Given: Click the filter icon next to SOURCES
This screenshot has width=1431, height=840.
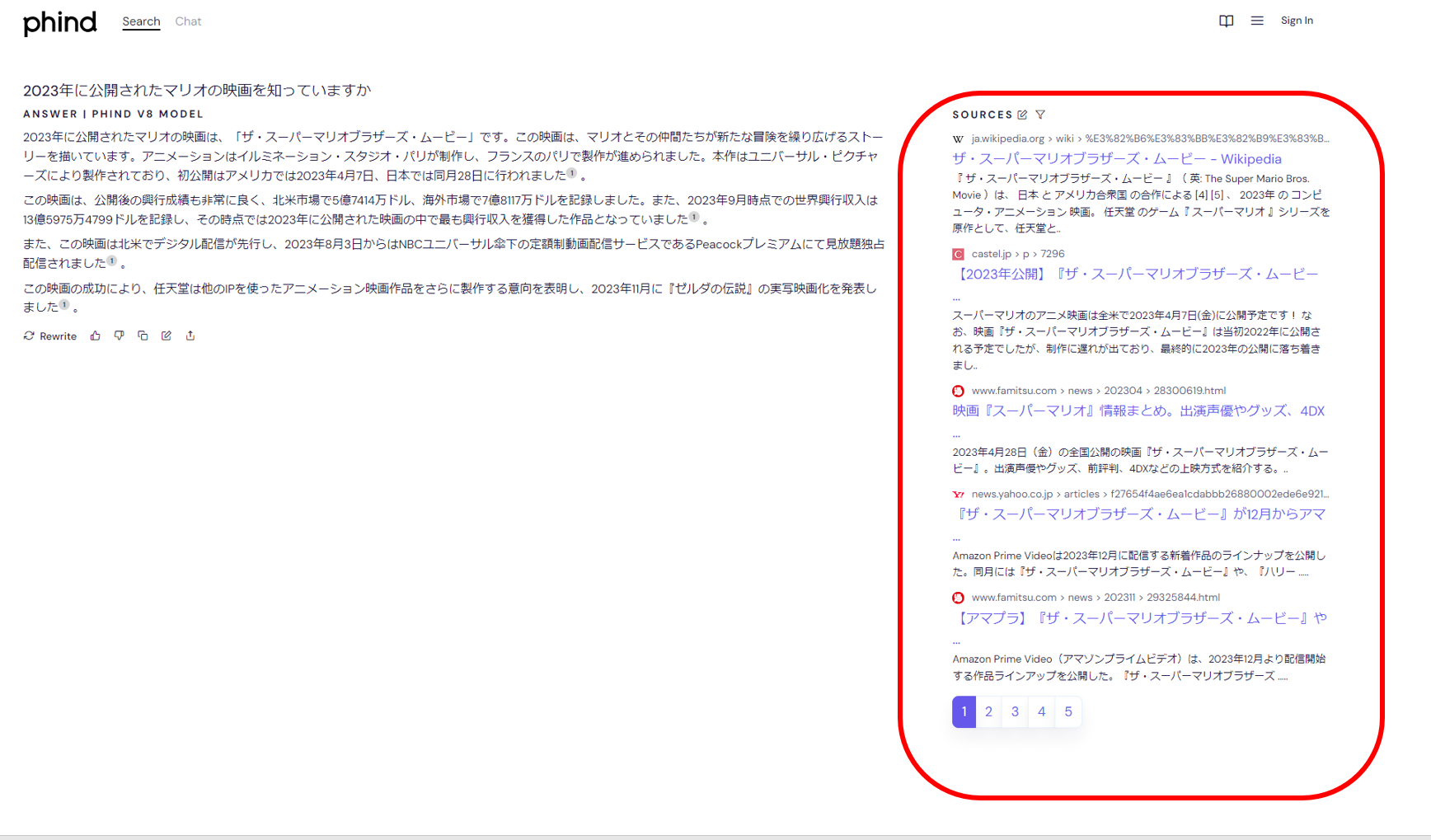Looking at the screenshot, I should [x=1040, y=115].
